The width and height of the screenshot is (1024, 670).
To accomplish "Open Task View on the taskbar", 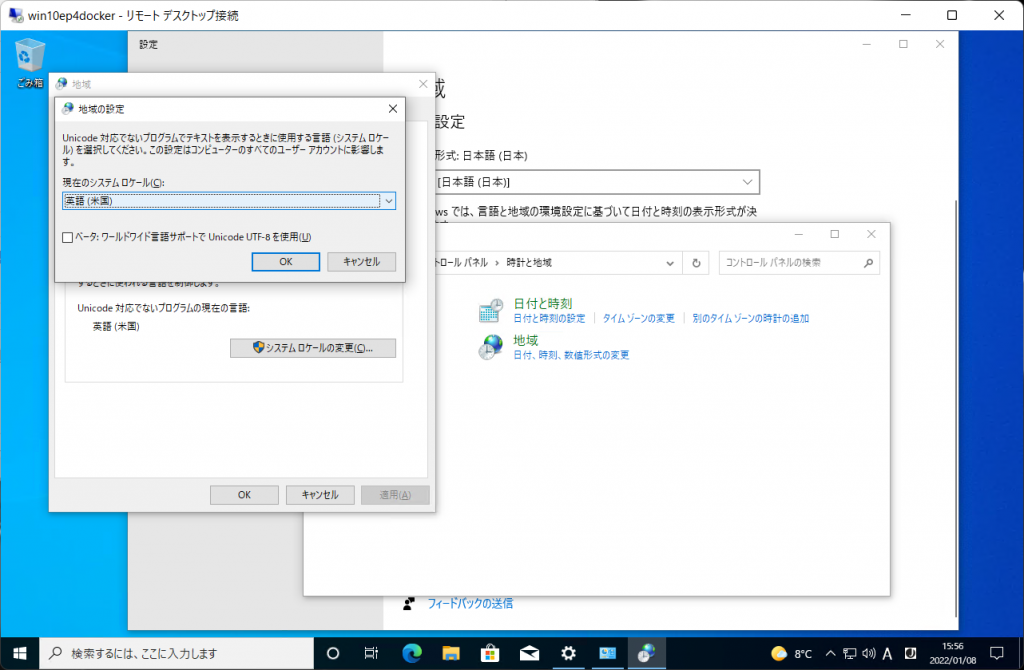I will coord(371,653).
